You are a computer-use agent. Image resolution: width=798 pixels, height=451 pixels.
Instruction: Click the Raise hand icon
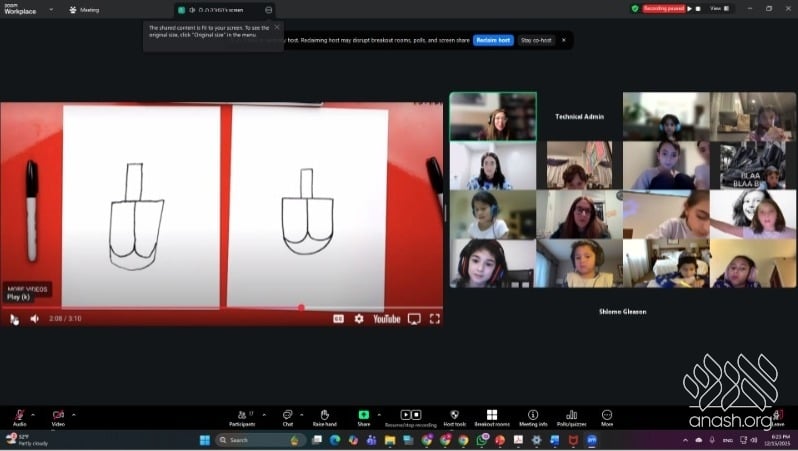pyautogui.click(x=324, y=414)
